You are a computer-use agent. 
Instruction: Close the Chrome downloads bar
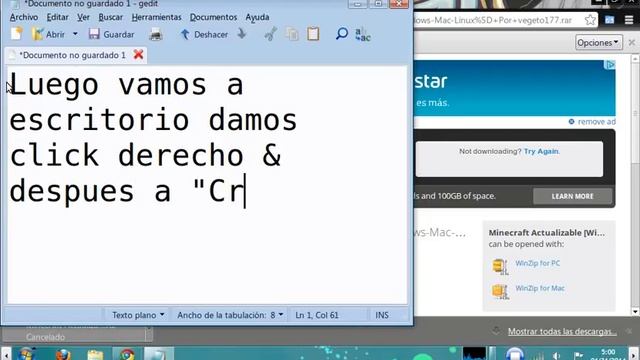630,331
